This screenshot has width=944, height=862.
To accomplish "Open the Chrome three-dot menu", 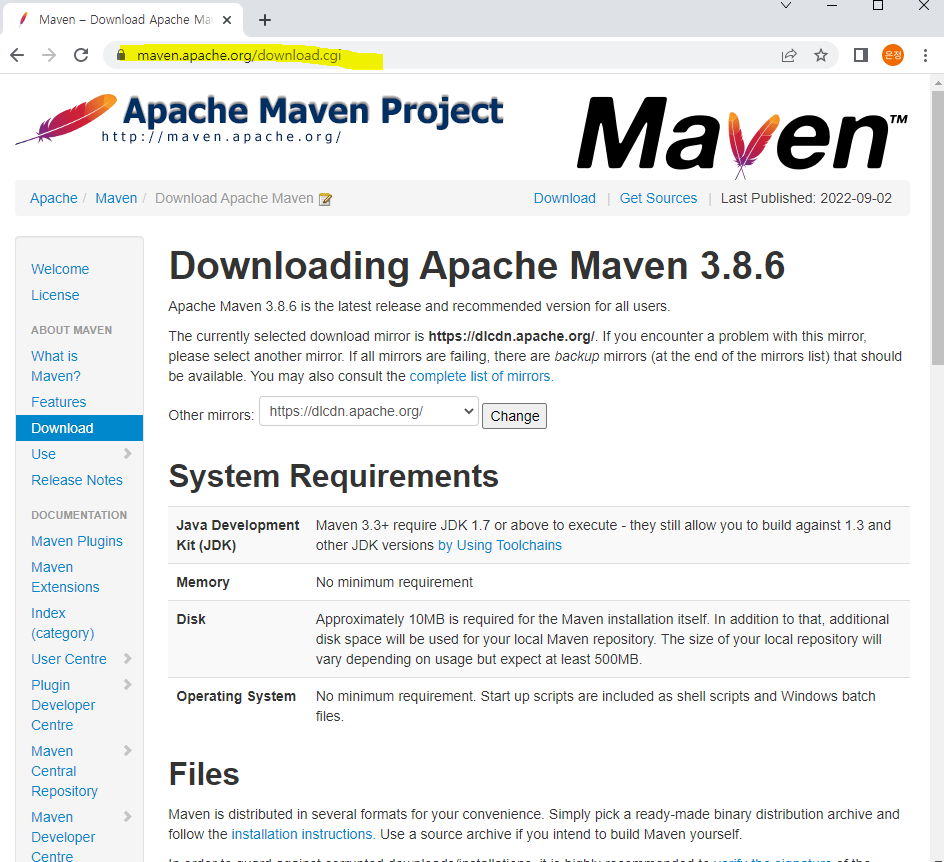I will click(925, 55).
